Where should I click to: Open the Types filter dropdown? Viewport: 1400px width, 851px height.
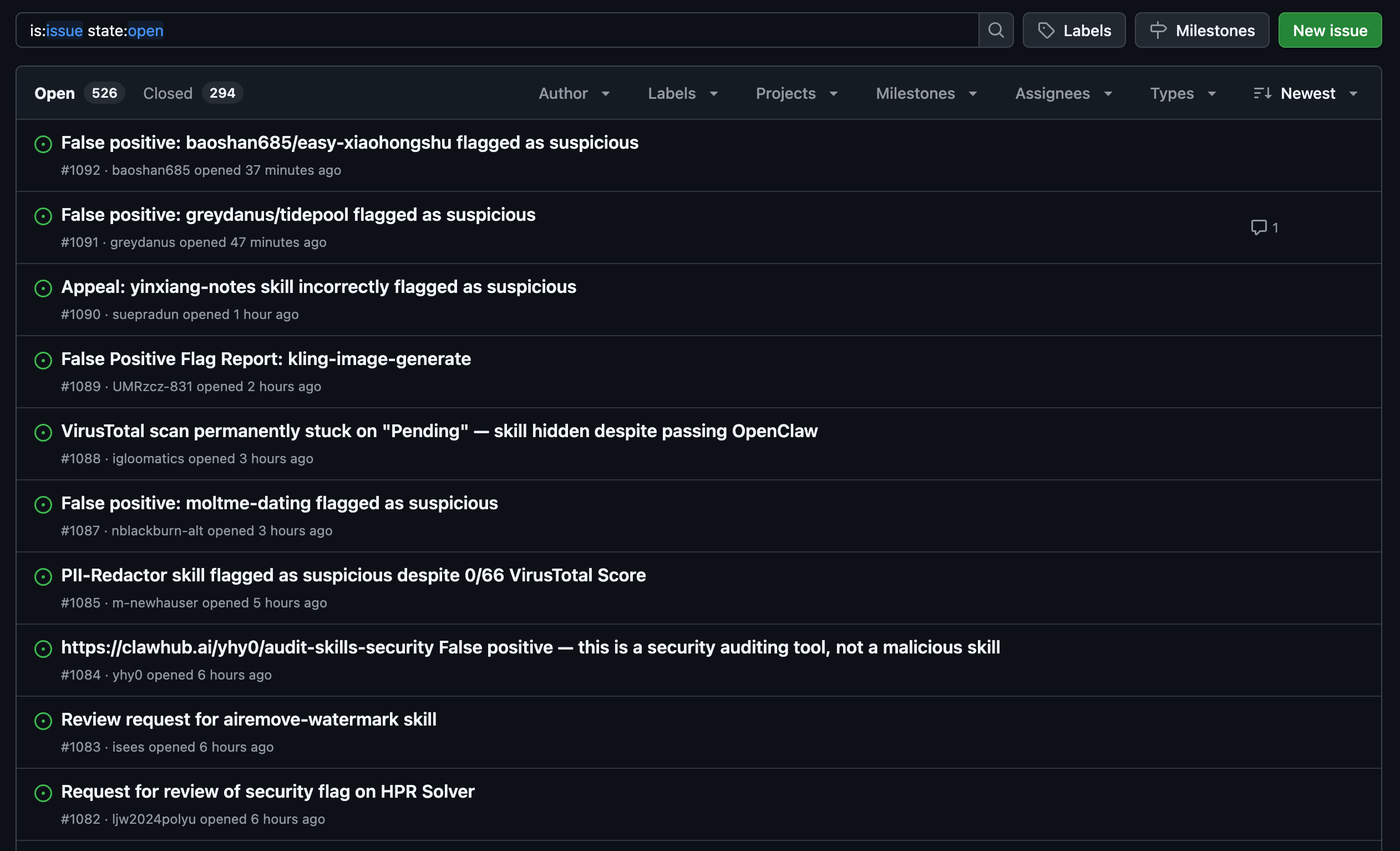pos(1182,92)
